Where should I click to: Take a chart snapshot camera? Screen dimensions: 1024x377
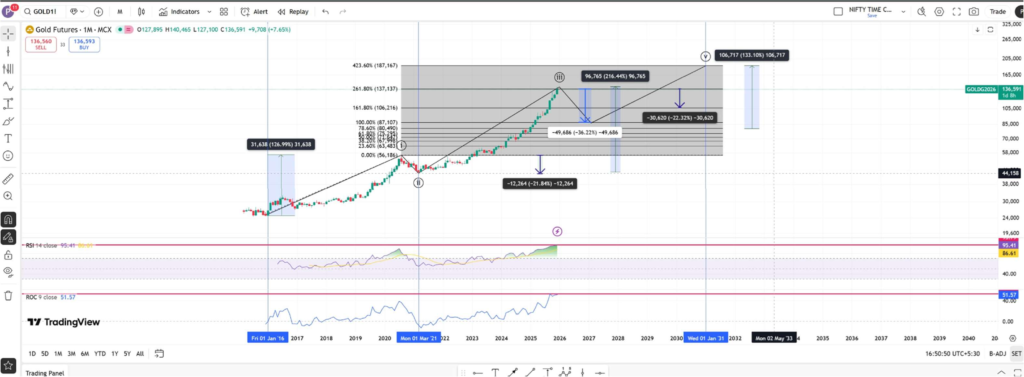[974, 12]
